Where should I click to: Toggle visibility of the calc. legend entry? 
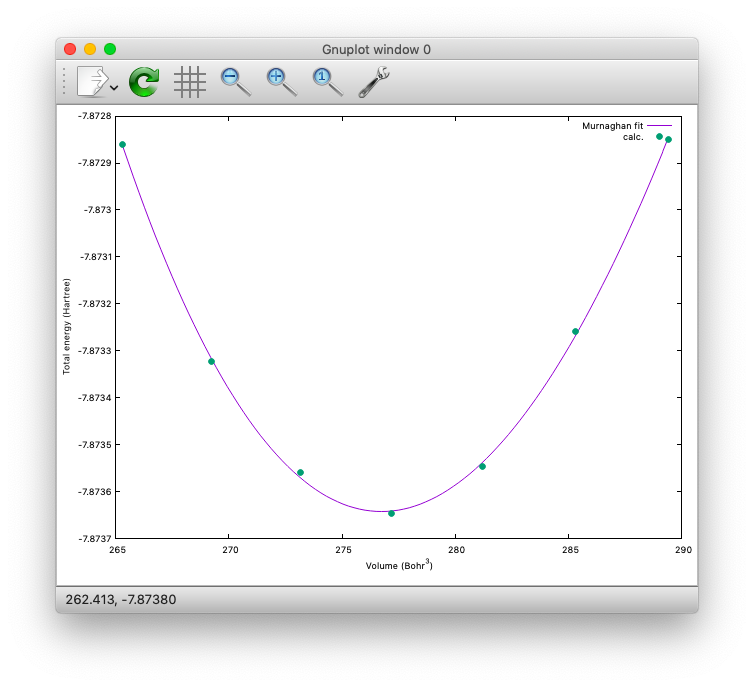tap(633, 137)
